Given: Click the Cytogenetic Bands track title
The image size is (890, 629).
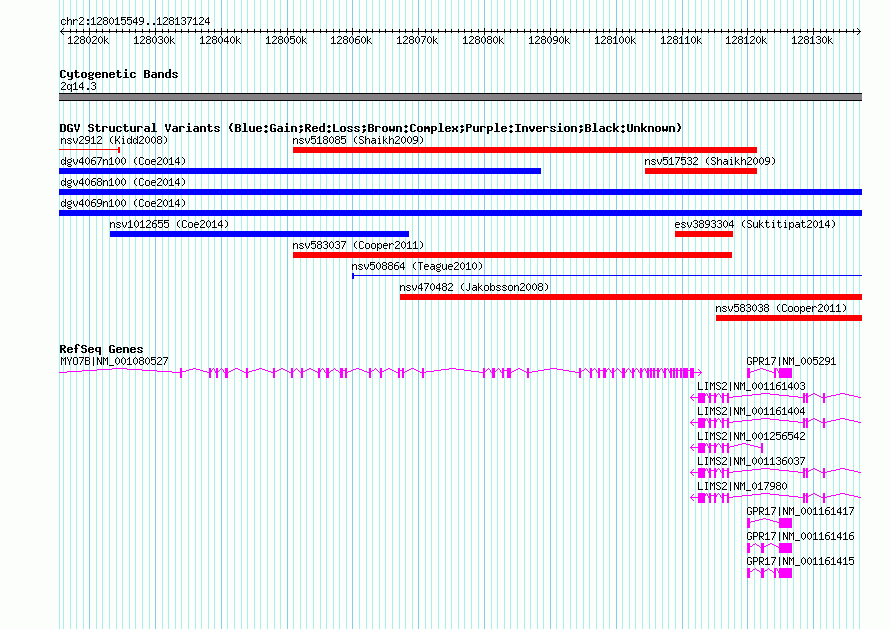Looking at the screenshot, I should pos(119,74).
